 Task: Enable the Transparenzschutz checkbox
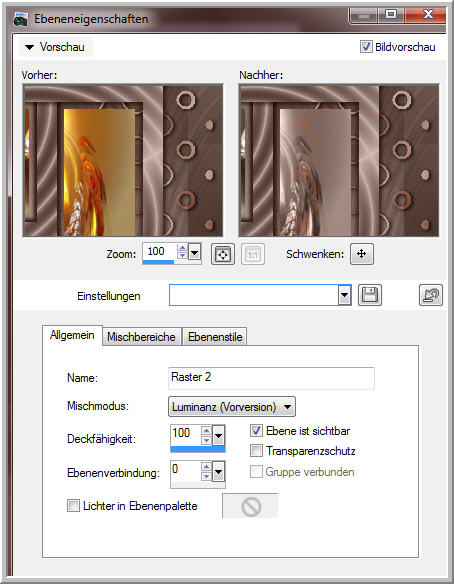tap(256, 451)
